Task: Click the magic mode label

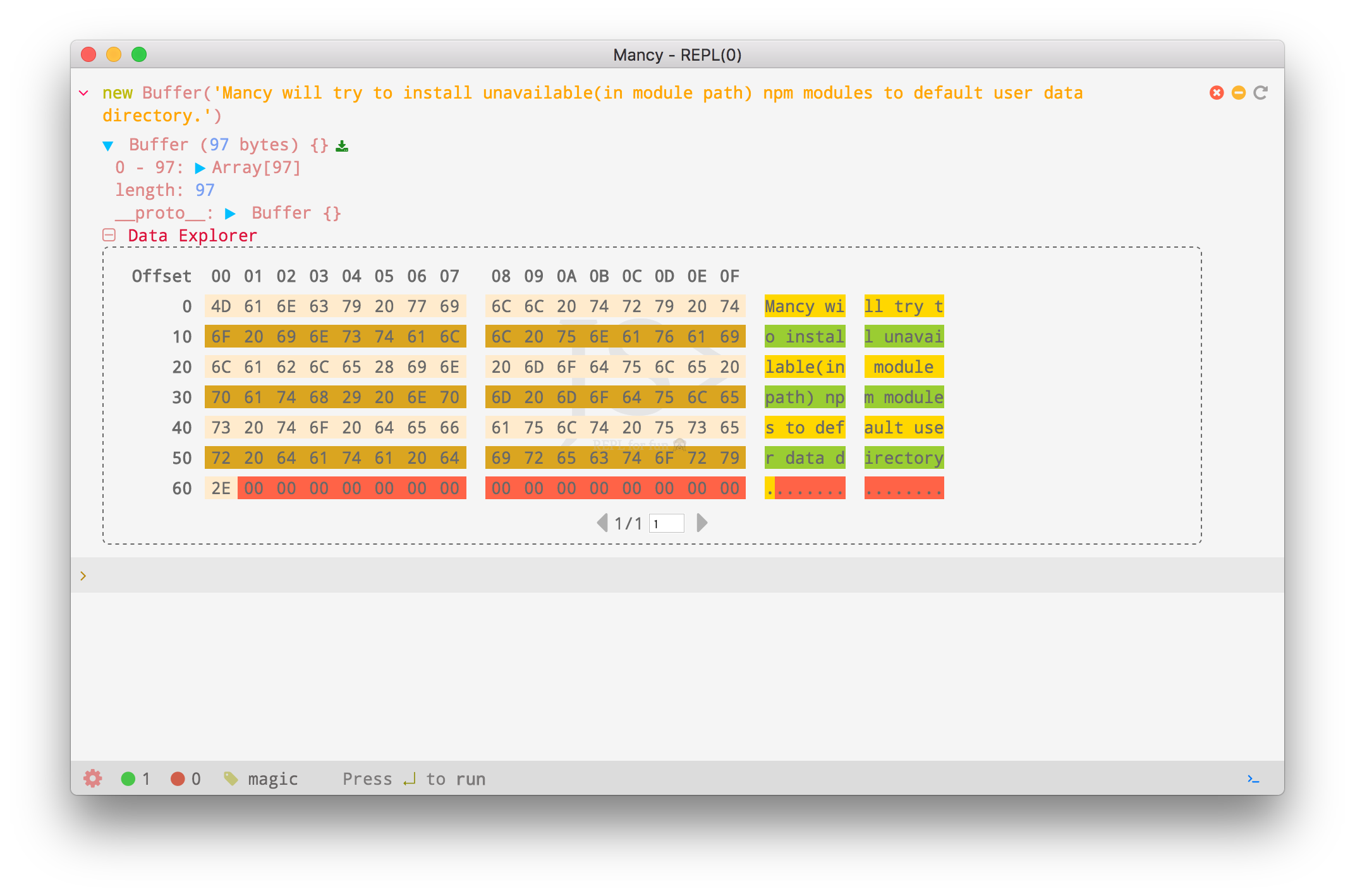Action: coord(272,779)
